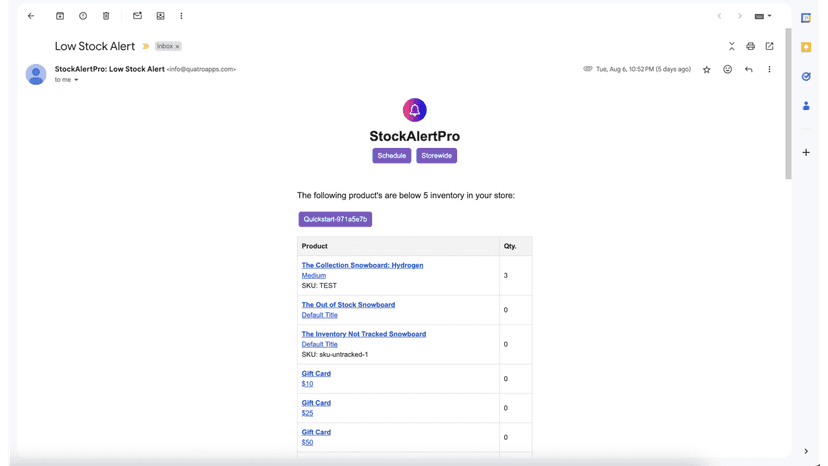Open more options menu in top toolbar
This screenshot has width=828, height=466.
(x=181, y=16)
